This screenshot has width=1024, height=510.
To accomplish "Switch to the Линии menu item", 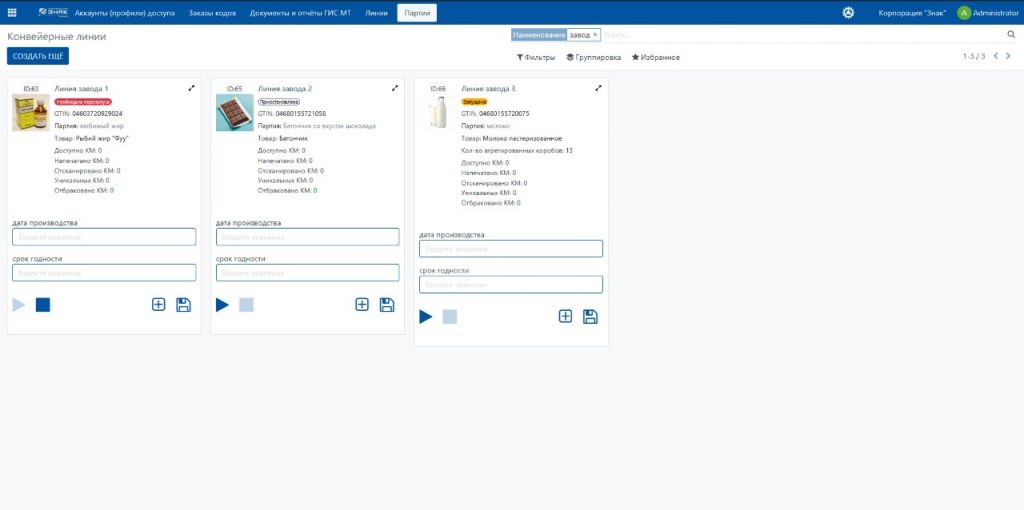I will 377,13.
